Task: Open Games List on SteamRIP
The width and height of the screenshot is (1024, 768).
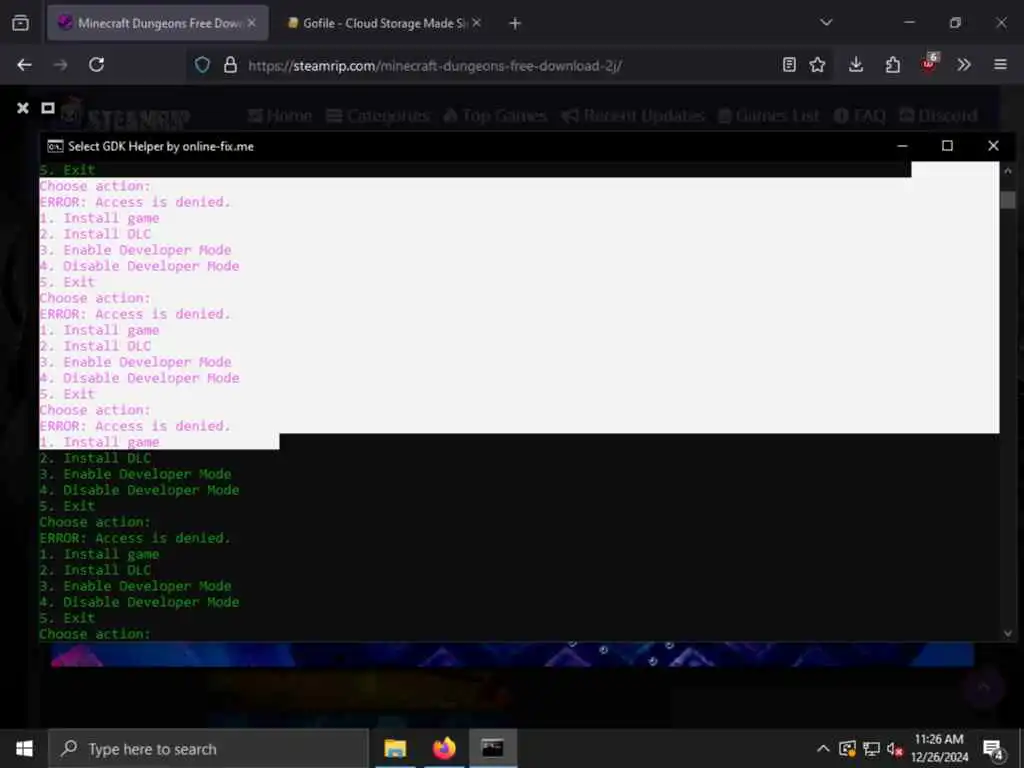Action: (x=768, y=116)
